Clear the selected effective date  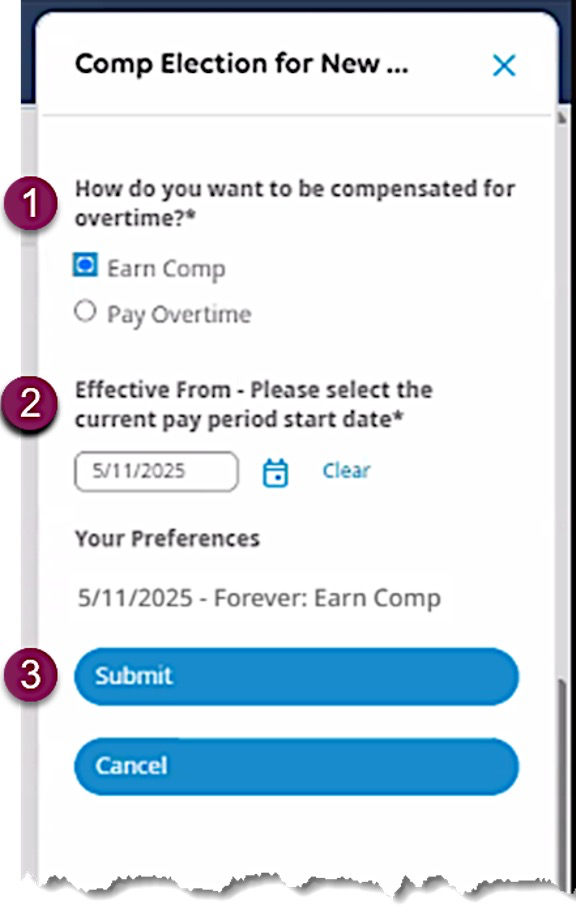tap(346, 470)
